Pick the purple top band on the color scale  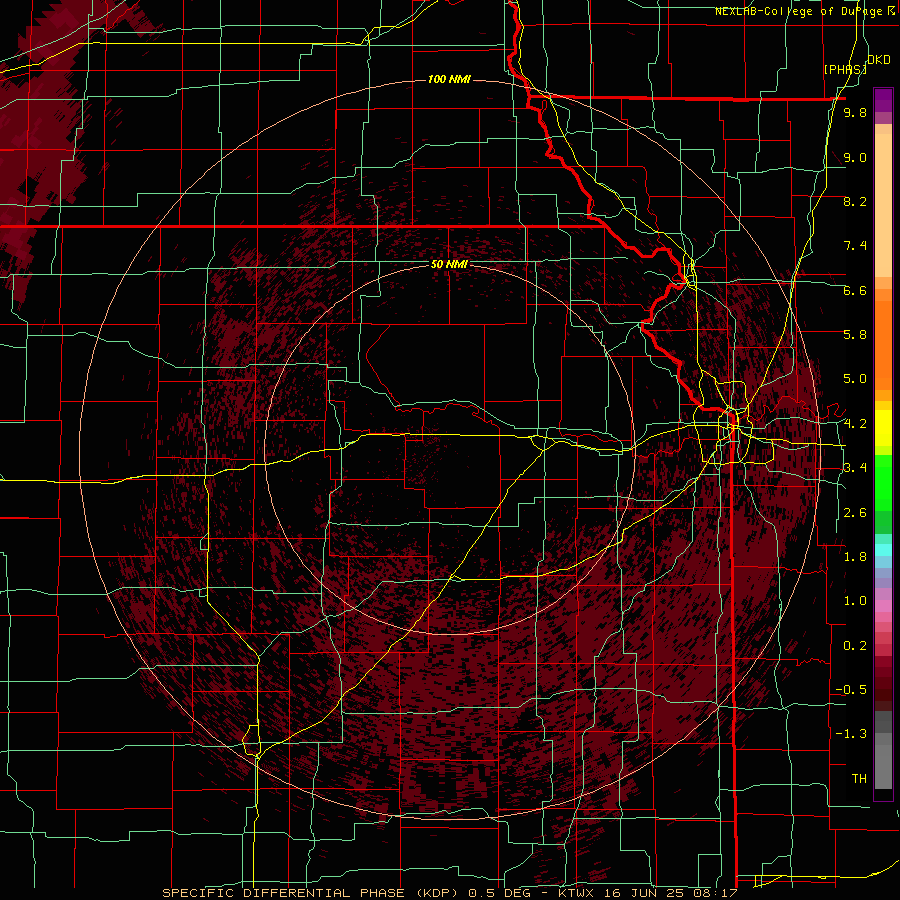[883, 100]
